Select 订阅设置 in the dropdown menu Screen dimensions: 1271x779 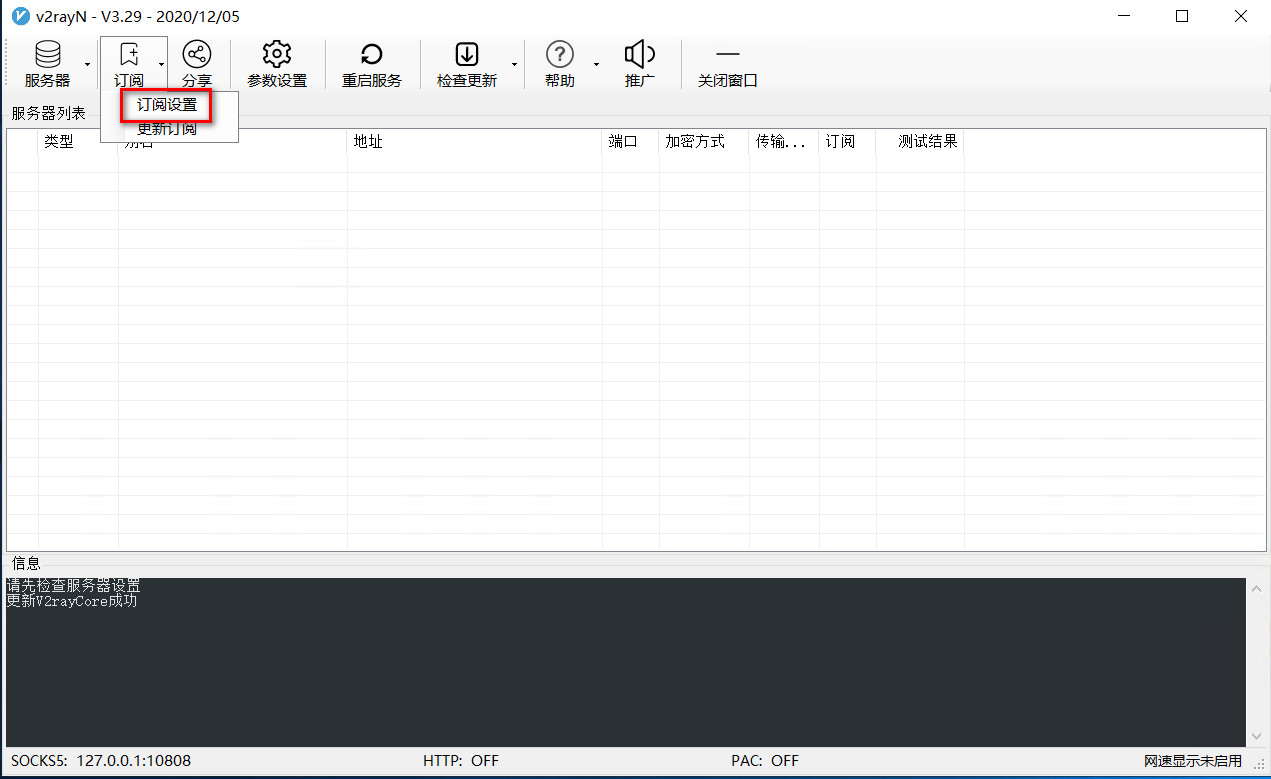167,105
